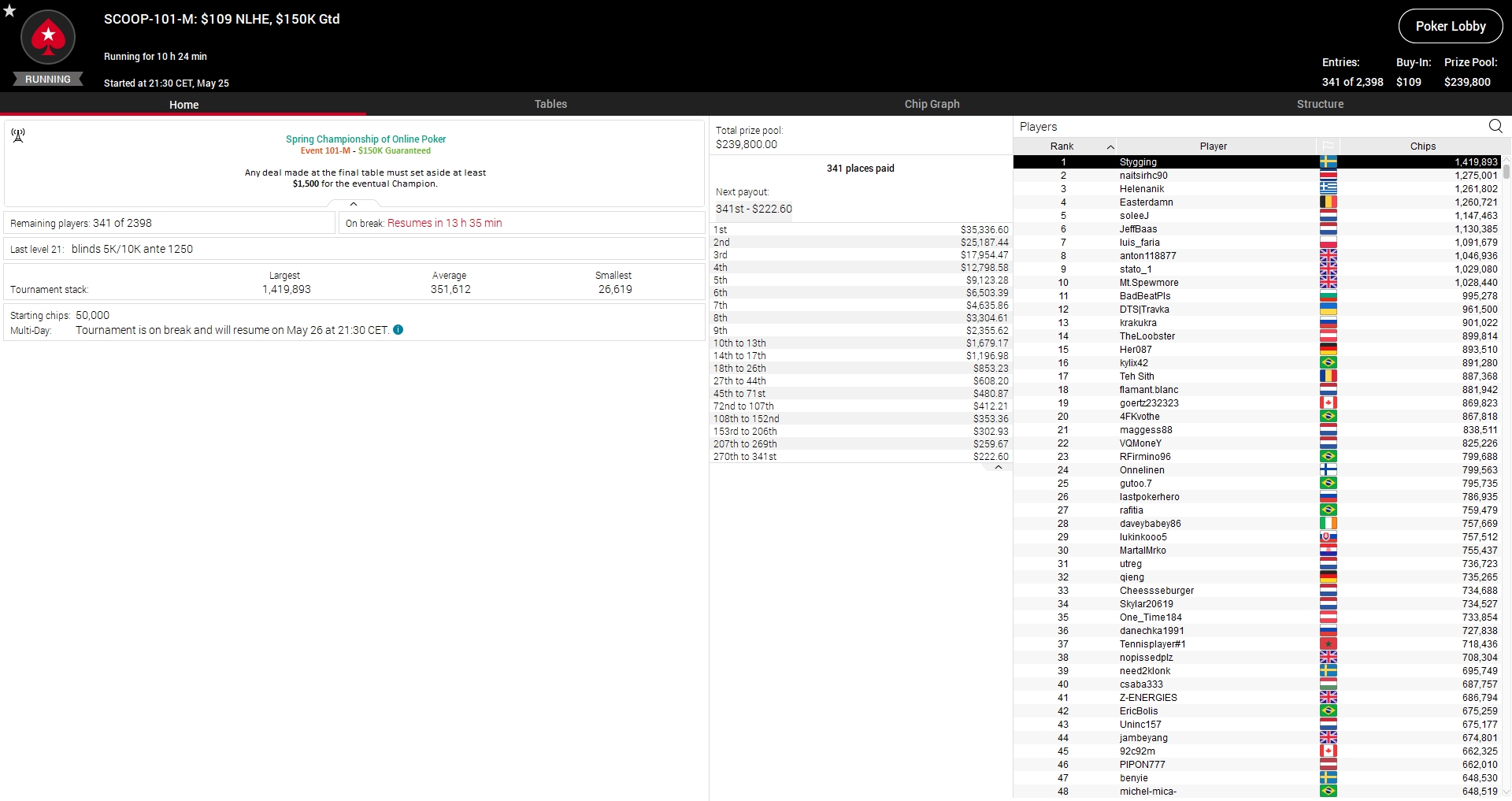Open the Chip Graph tab
Screen dimensions: 1512x801
click(x=932, y=104)
